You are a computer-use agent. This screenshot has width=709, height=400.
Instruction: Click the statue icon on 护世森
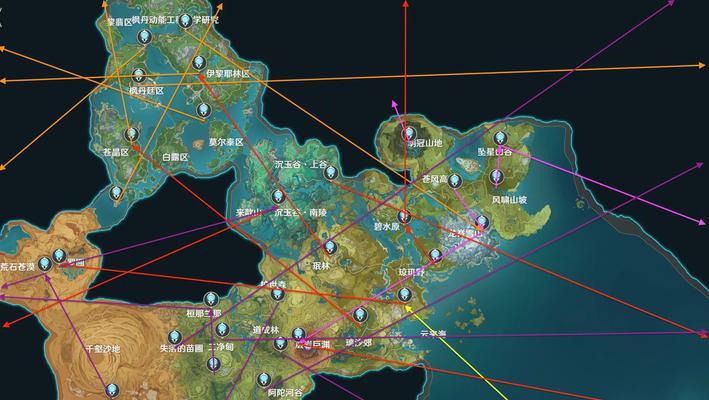[x=278, y=294]
